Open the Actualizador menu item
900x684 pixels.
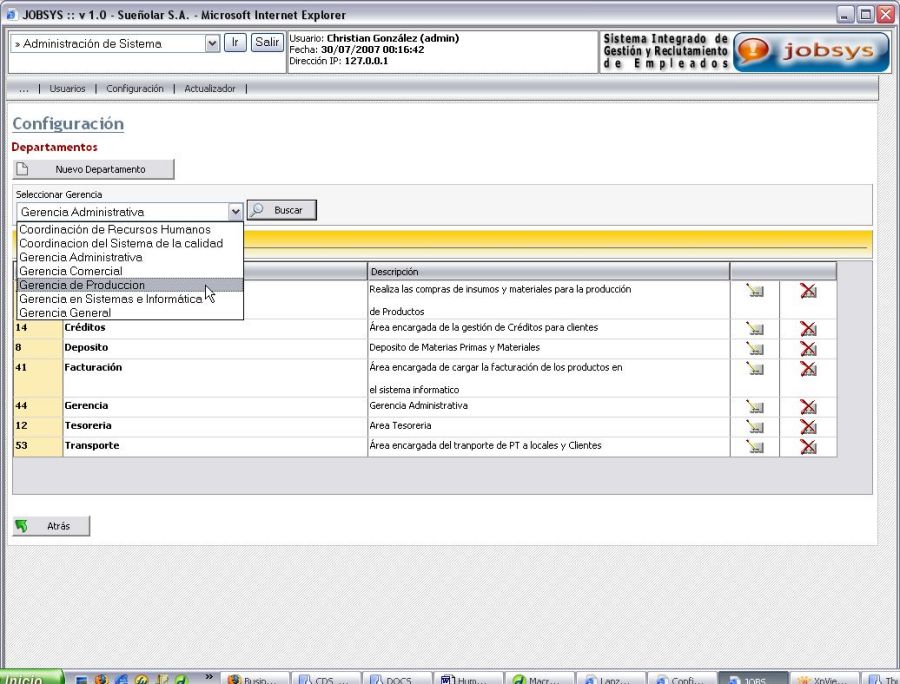[210, 89]
